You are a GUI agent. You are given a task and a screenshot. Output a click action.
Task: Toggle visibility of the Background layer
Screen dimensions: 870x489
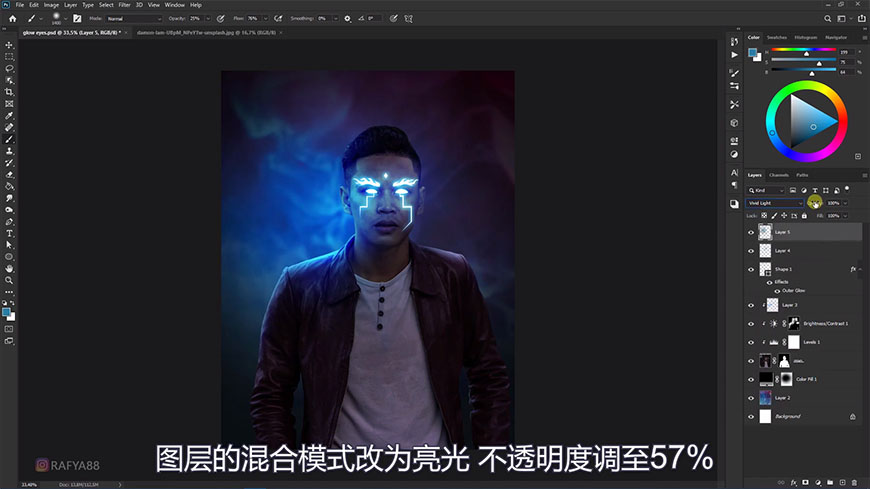(x=751, y=416)
